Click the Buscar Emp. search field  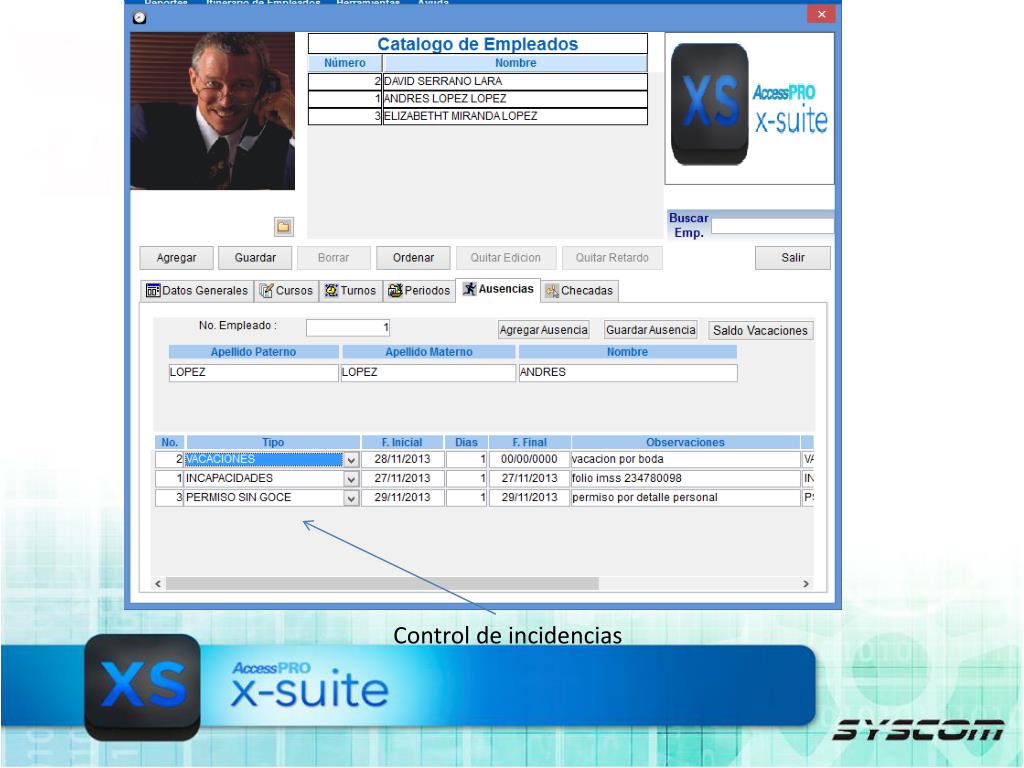pyautogui.click(x=773, y=226)
